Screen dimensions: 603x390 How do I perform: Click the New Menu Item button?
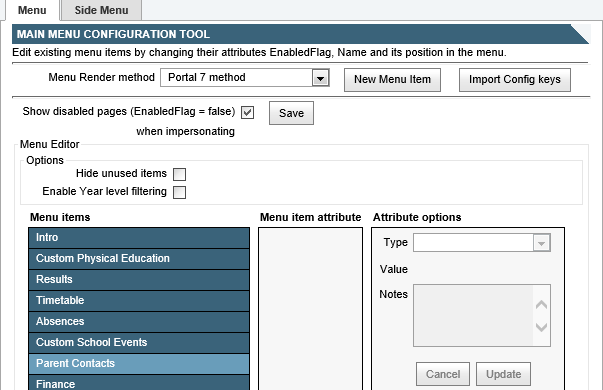point(392,80)
